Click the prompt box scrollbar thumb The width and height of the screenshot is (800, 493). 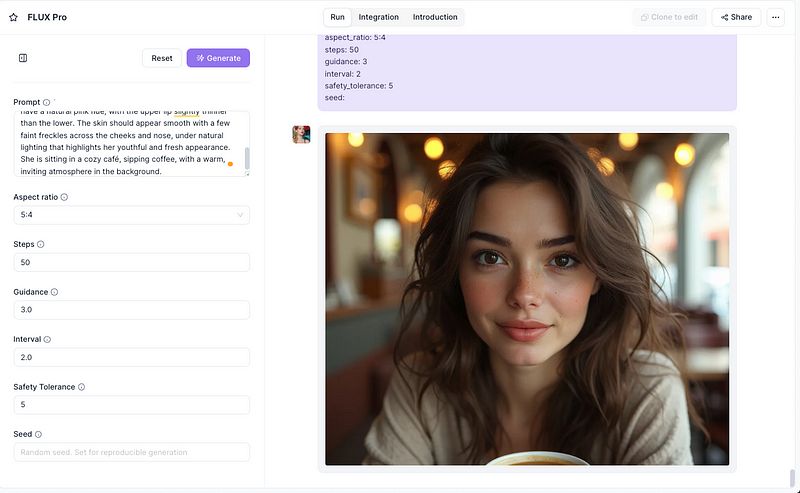247,158
